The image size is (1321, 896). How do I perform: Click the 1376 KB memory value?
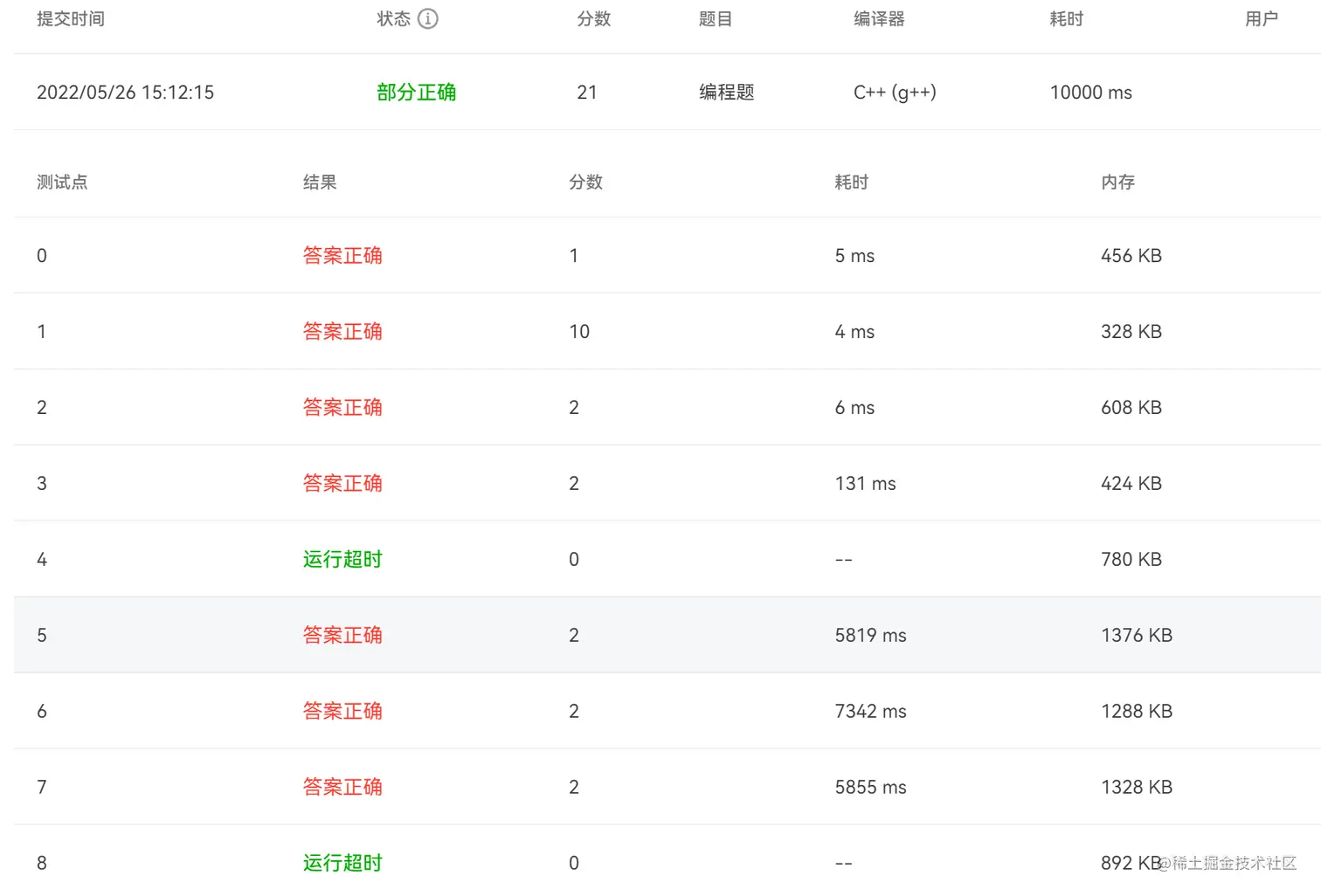pyautogui.click(x=1137, y=635)
